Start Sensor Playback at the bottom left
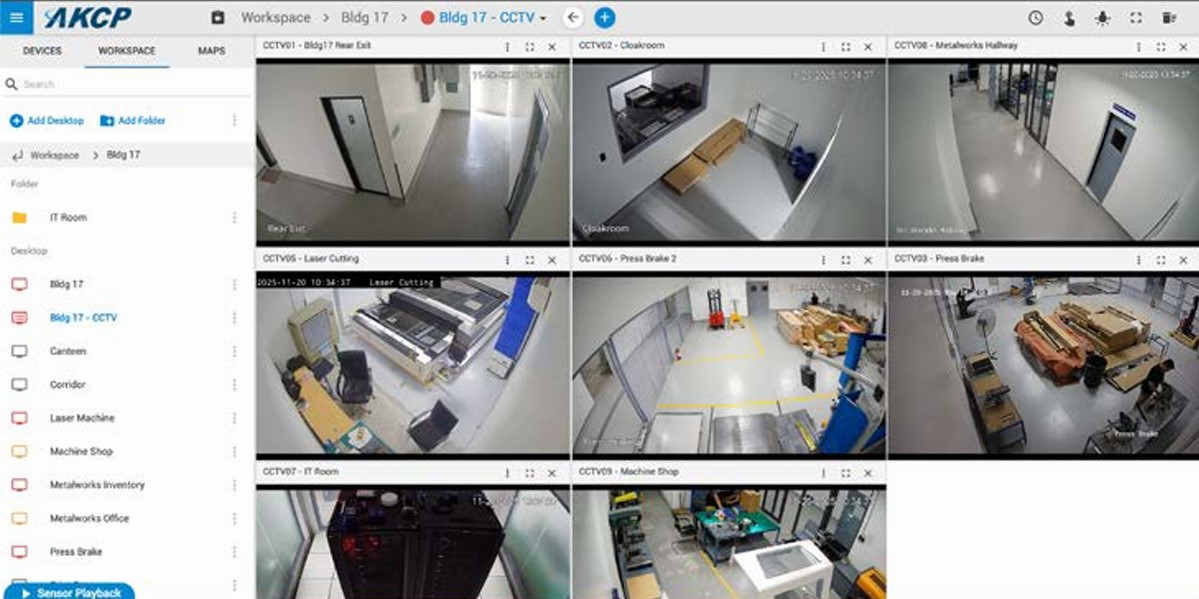This screenshot has height=599, width=1199. click(69, 592)
